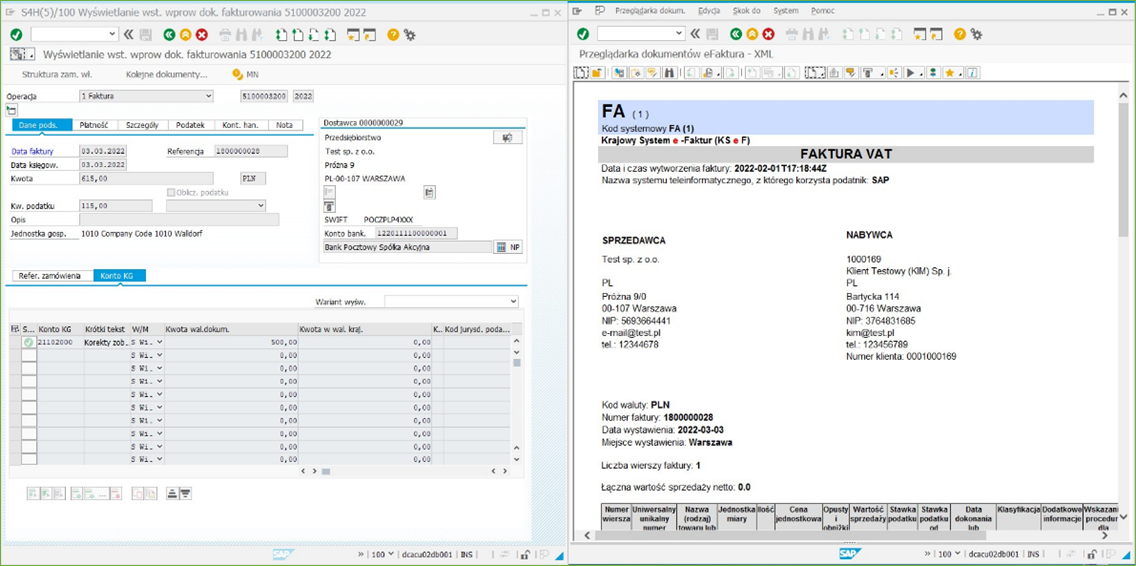The image size is (1136, 566).
Task: Click the star Favorites icon in eFaktura toolbar
Action: (x=950, y=73)
